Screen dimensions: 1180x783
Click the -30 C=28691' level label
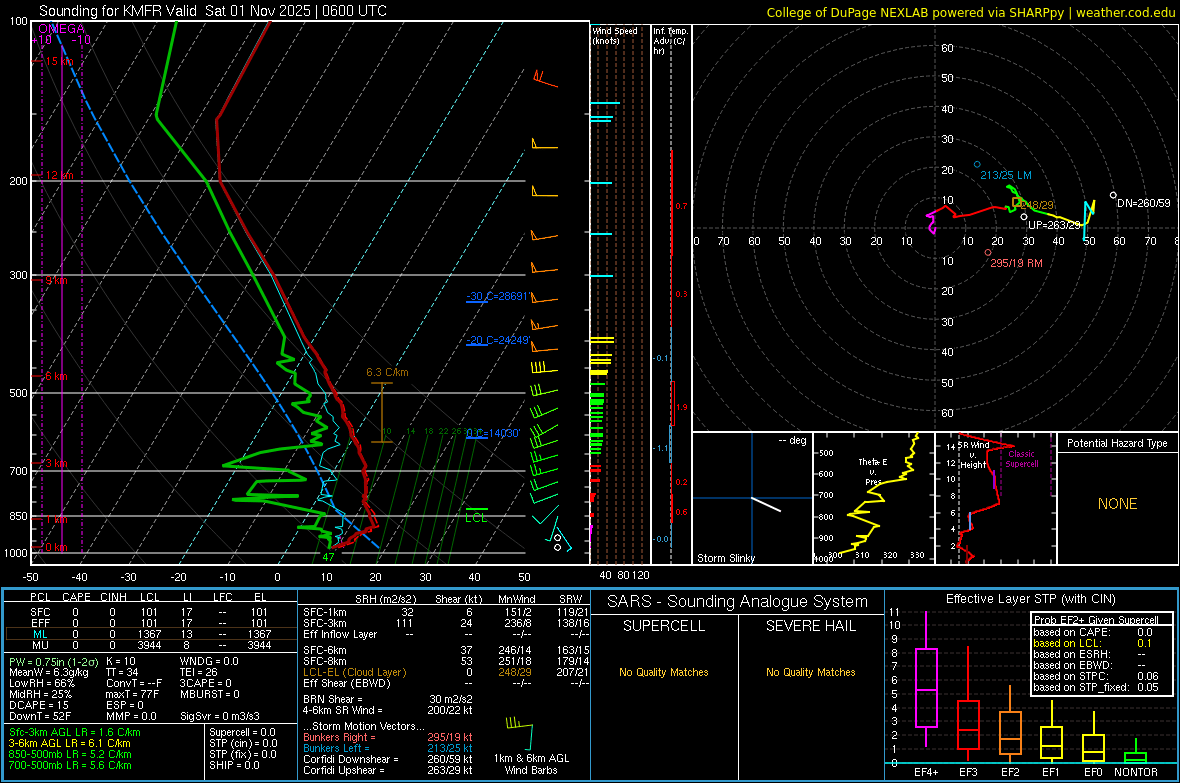point(497,296)
